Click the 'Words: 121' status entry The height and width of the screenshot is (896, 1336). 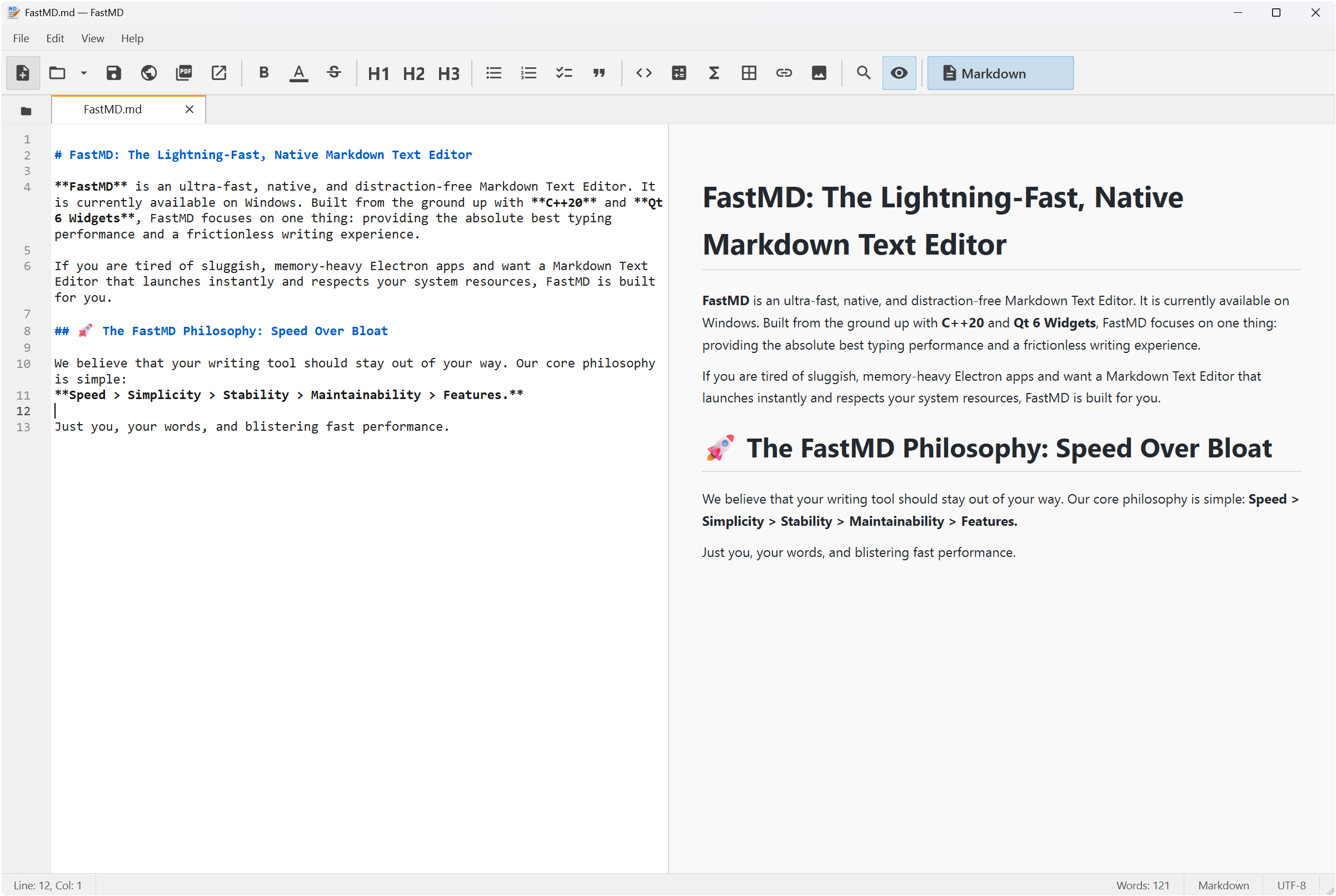coord(1143,885)
